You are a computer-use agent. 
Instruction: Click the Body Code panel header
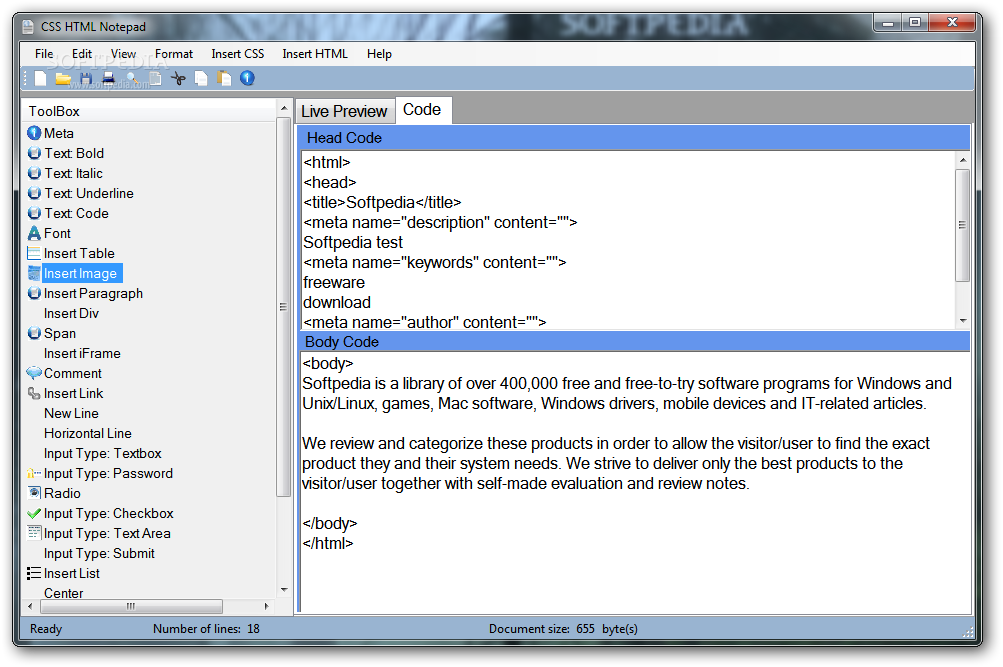coord(633,341)
